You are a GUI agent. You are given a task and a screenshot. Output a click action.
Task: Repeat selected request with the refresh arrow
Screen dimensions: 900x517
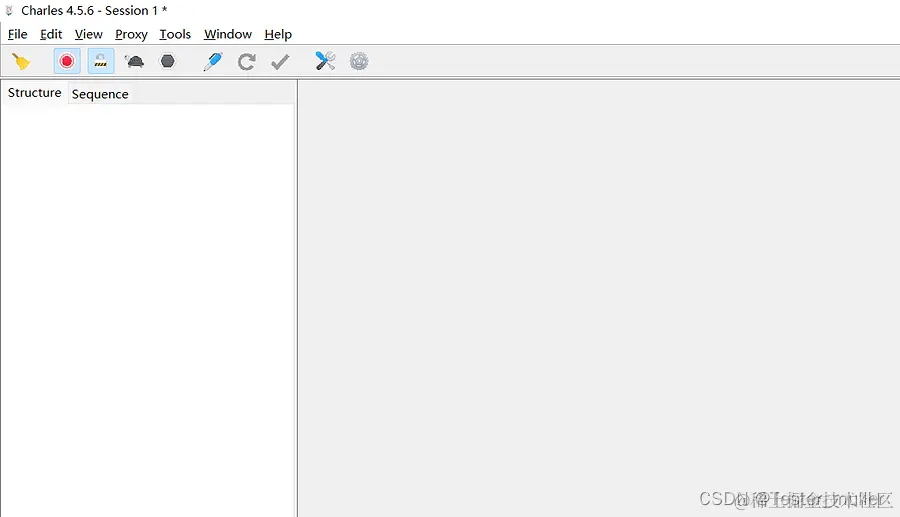[x=246, y=61]
